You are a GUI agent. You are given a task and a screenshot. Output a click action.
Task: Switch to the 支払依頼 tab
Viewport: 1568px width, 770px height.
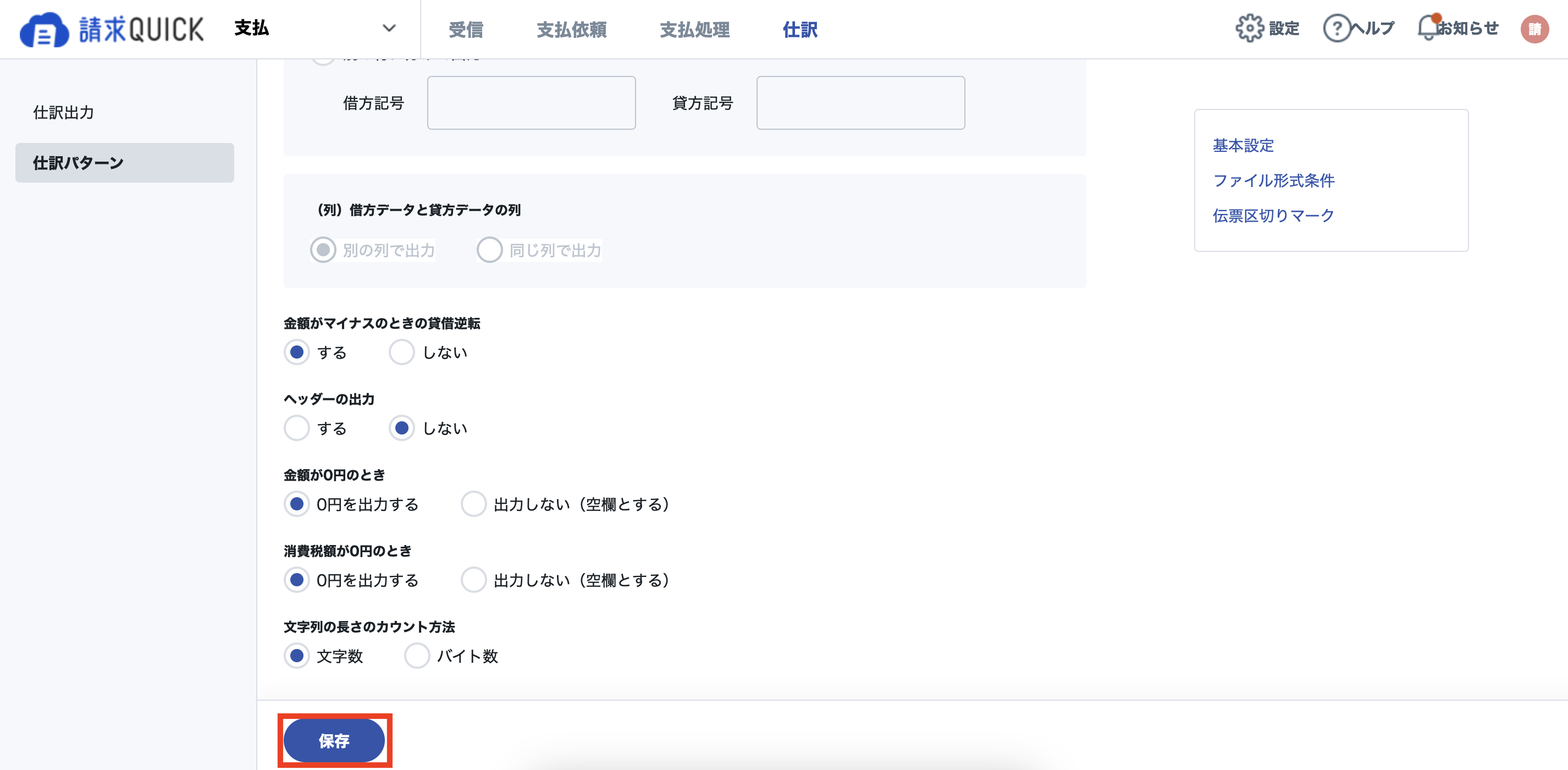(571, 29)
